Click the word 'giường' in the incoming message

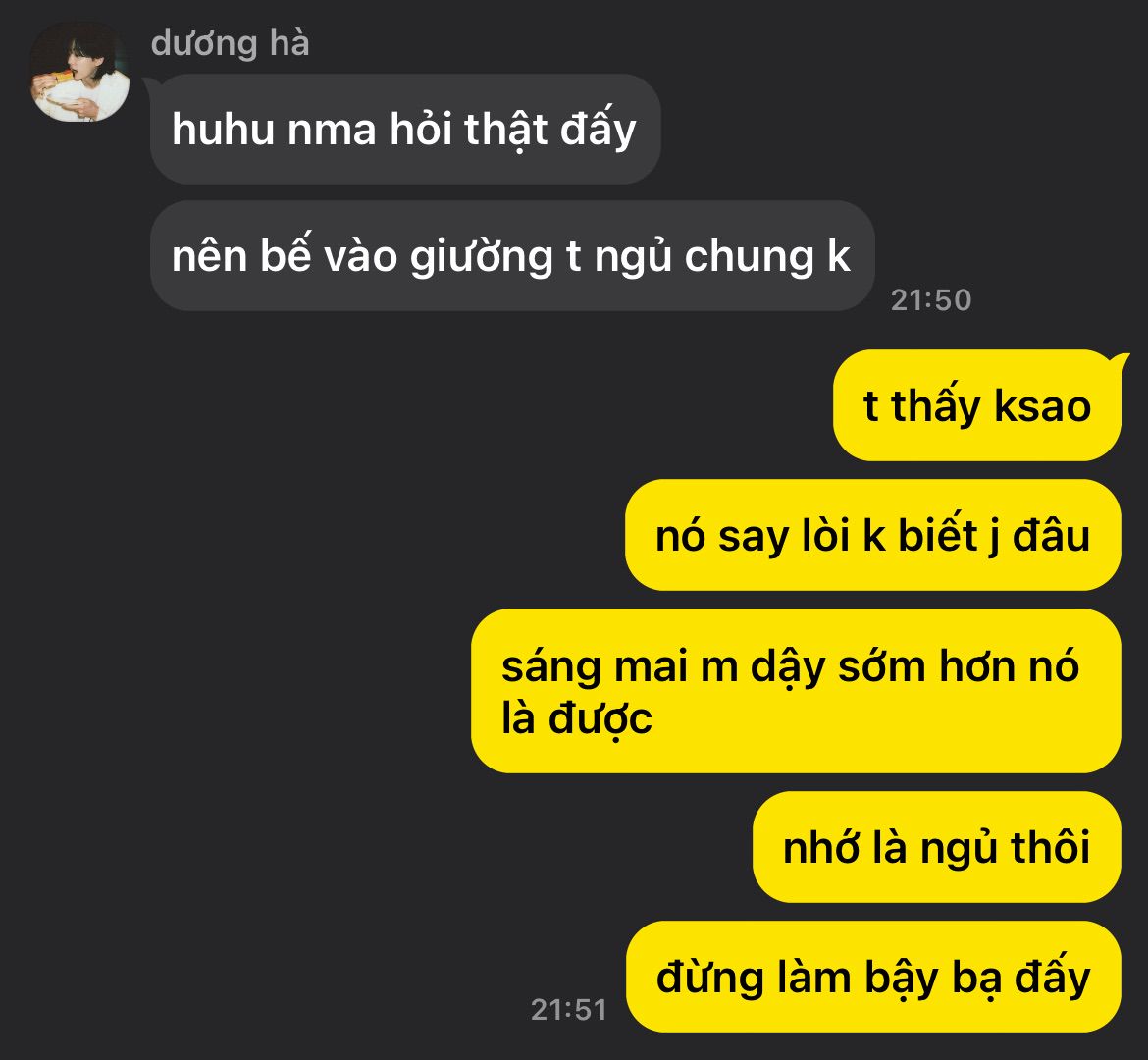[481, 258]
